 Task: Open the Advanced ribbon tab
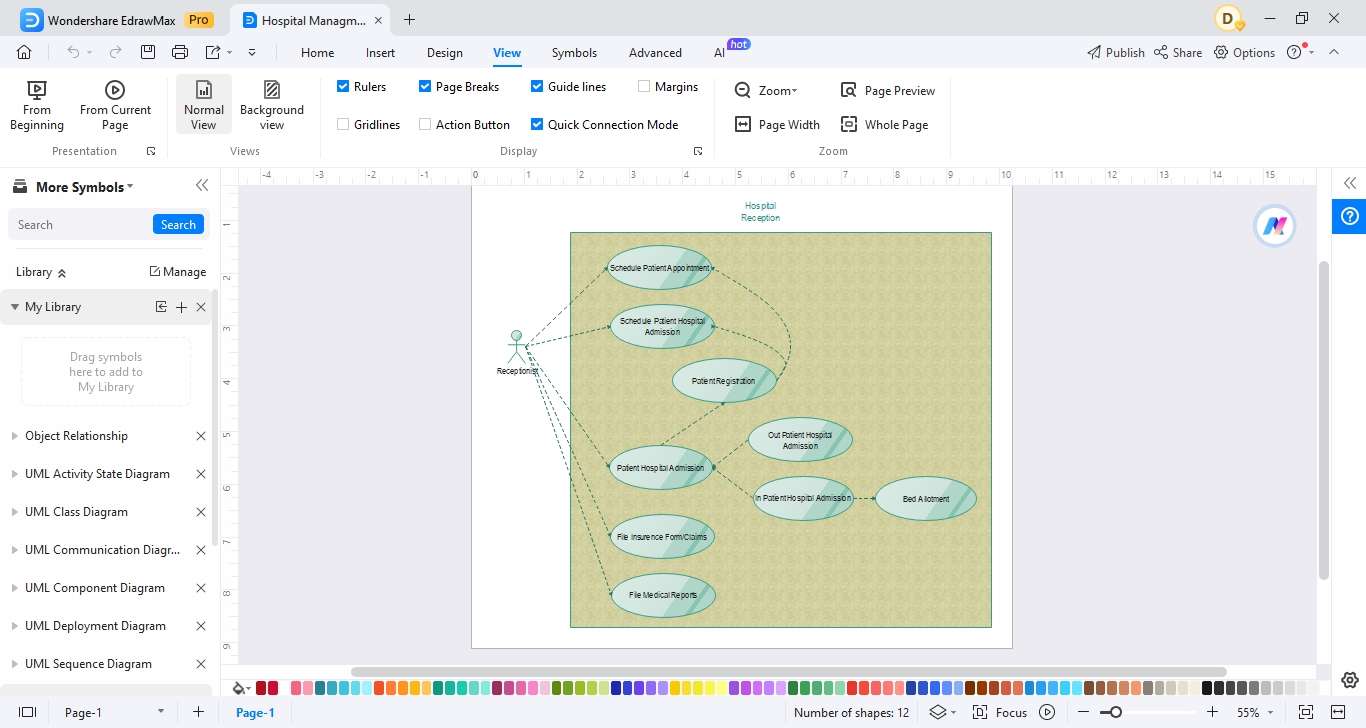655,53
